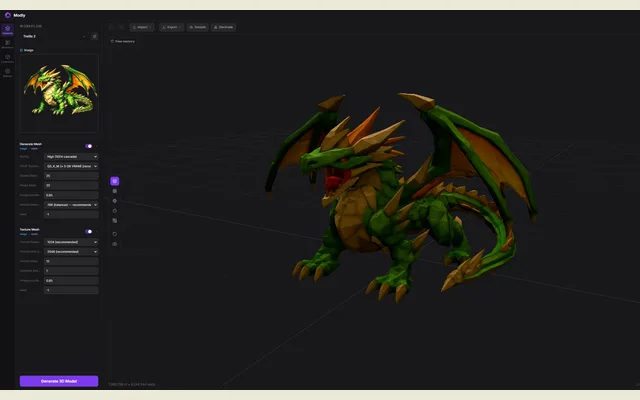Click the field with value 1 in Texture Mesh
This screenshot has width=640, height=400.
point(71,271)
